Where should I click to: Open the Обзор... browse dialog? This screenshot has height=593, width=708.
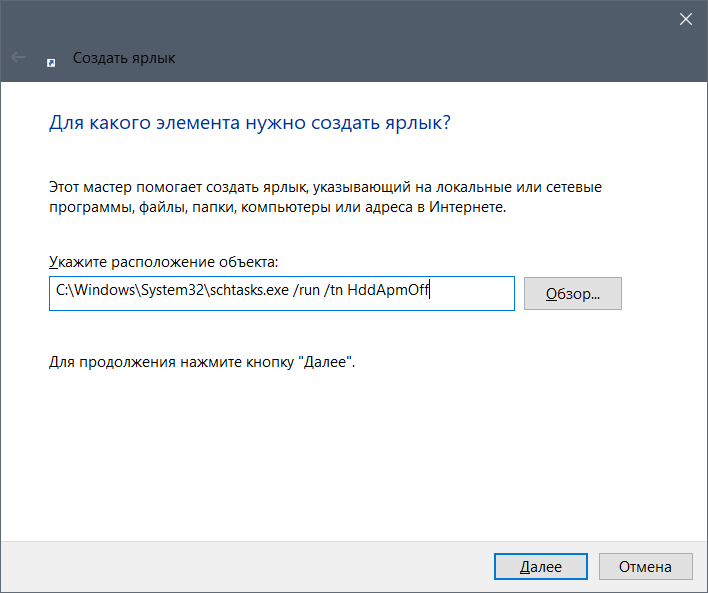point(573,294)
